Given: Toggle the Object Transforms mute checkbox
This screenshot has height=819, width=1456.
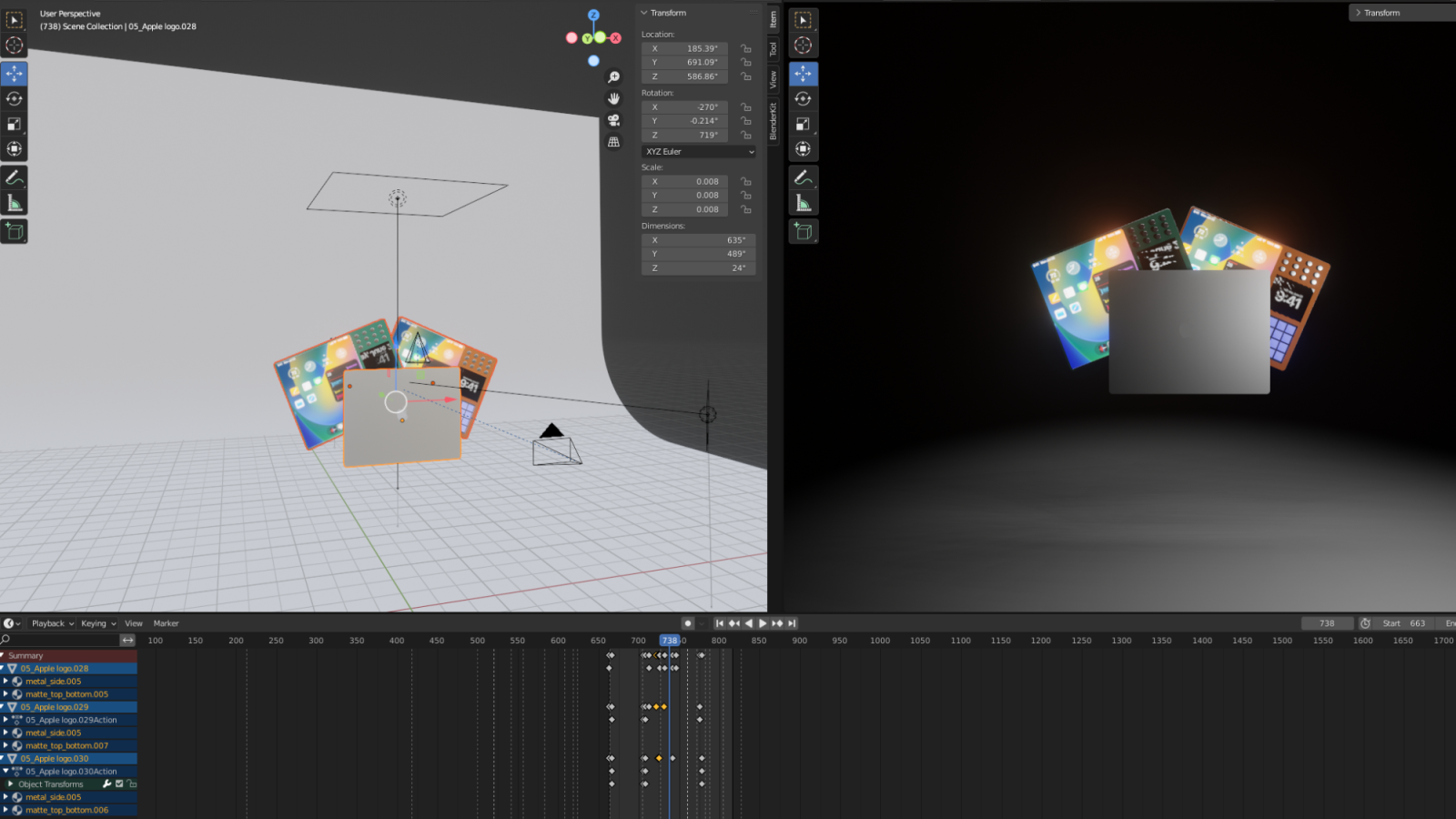Looking at the screenshot, I should tap(119, 784).
